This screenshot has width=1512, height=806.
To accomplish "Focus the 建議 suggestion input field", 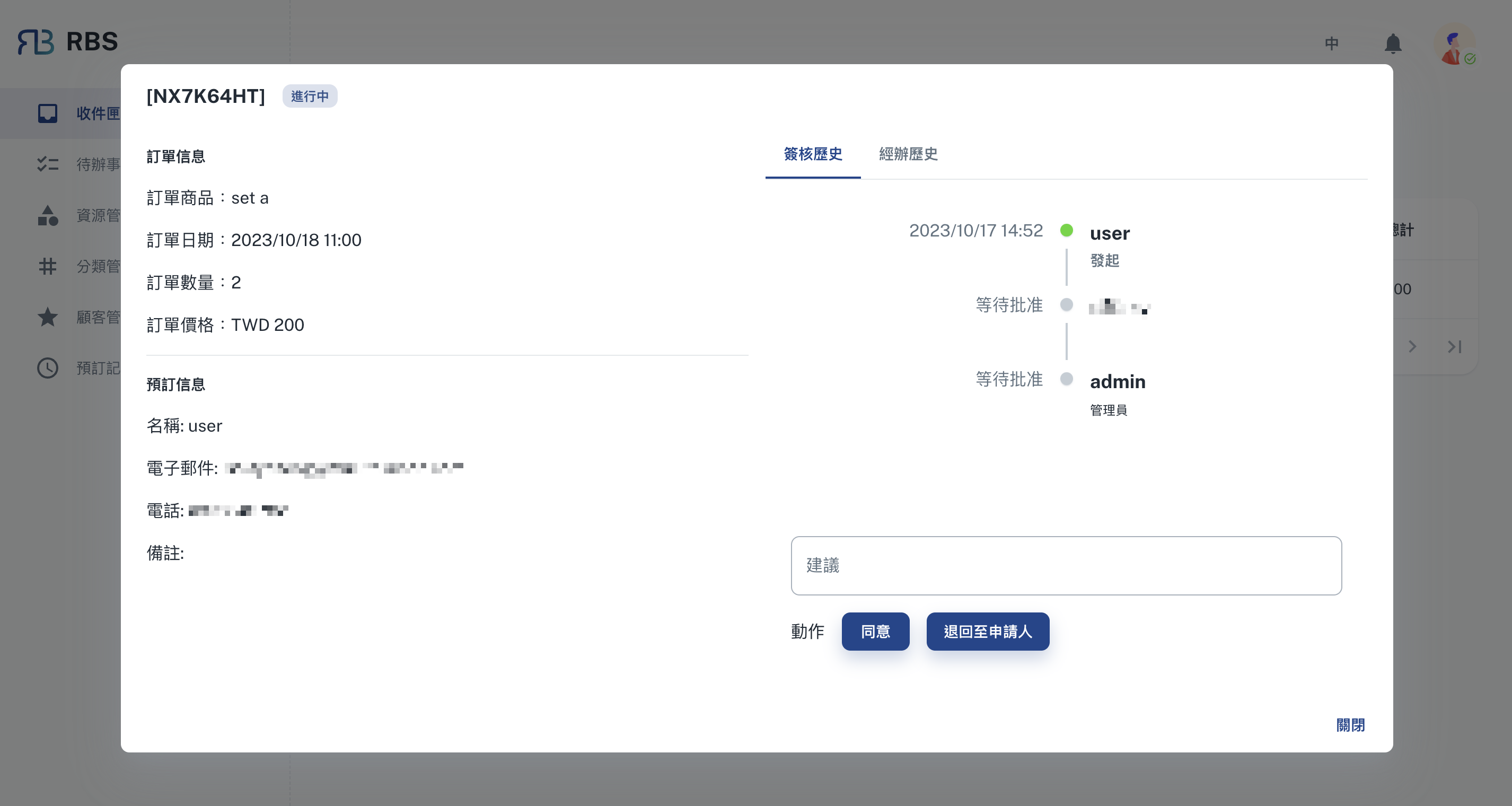I will [1066, 565].
